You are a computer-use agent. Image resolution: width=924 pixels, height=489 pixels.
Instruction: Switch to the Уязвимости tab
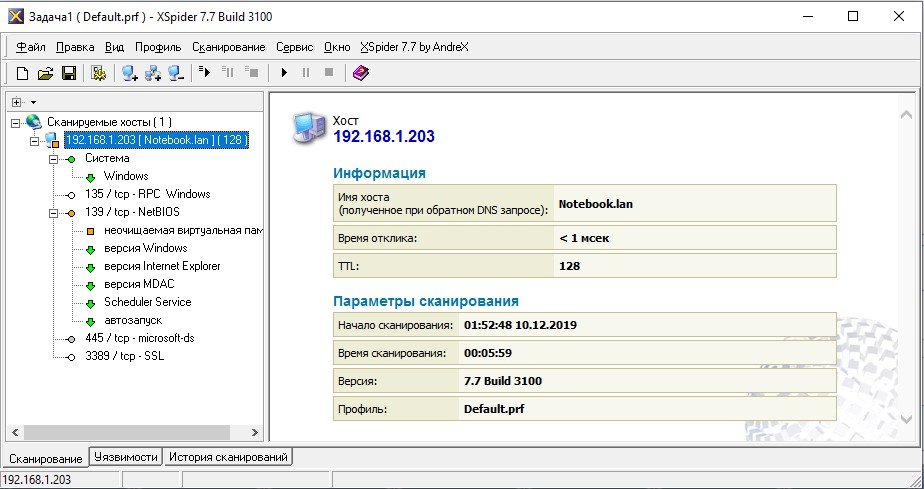126,457
